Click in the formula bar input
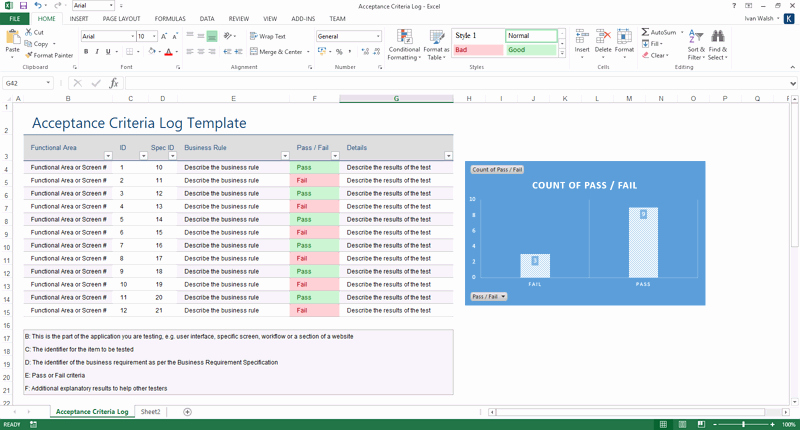 pyautogui.click(x=457, y=83)
